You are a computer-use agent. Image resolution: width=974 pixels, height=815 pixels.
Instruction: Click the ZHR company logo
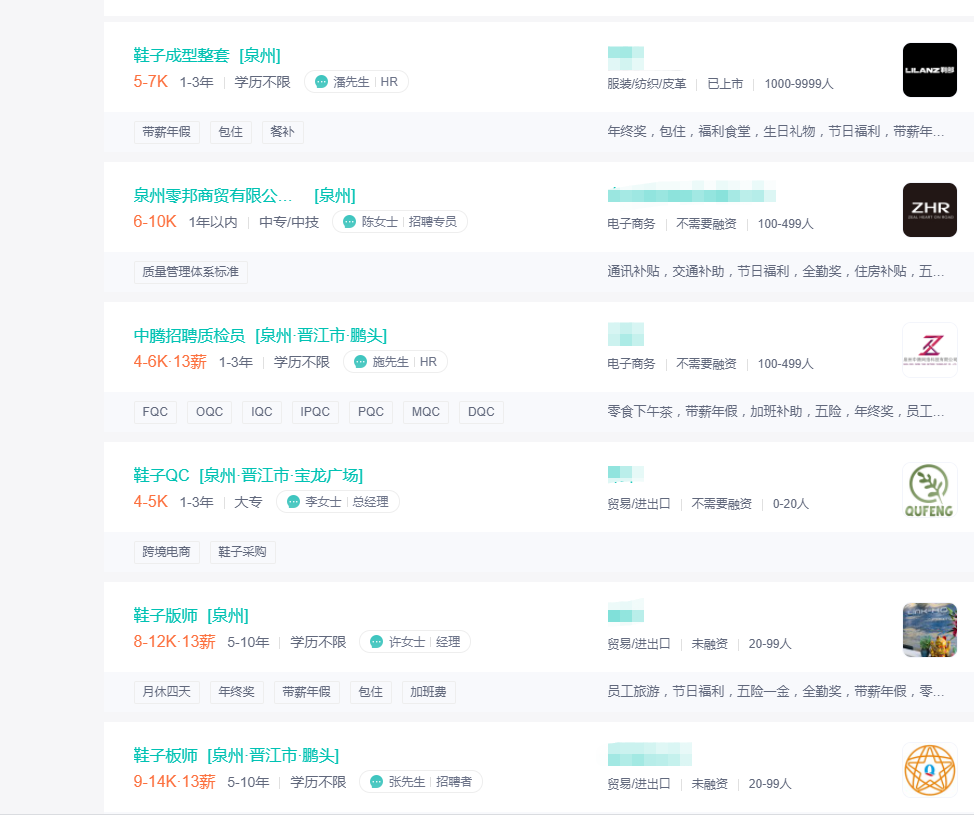pyautogui.click(x=929, y=210)
